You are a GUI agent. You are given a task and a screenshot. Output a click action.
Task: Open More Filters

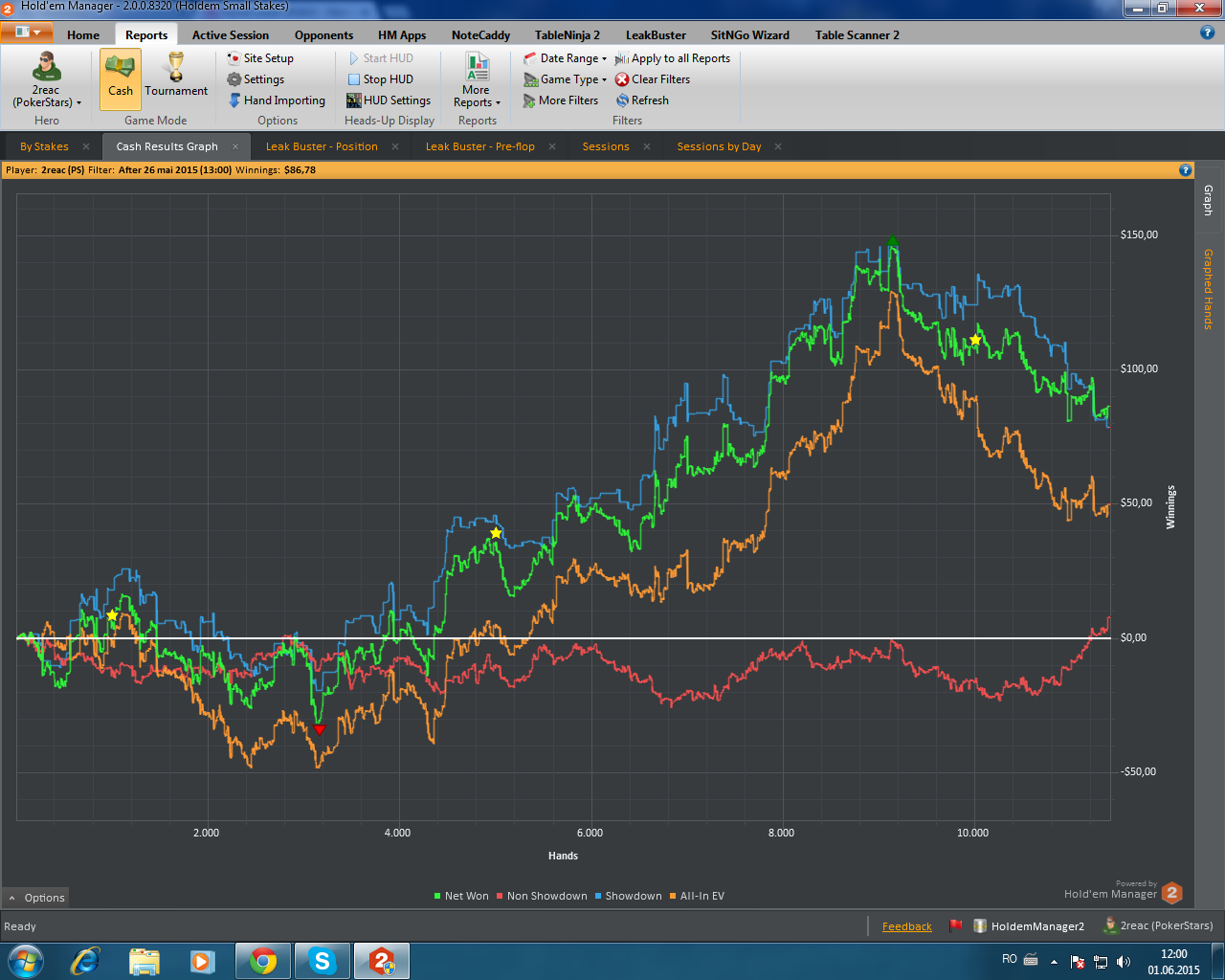[x=561, y=100]
